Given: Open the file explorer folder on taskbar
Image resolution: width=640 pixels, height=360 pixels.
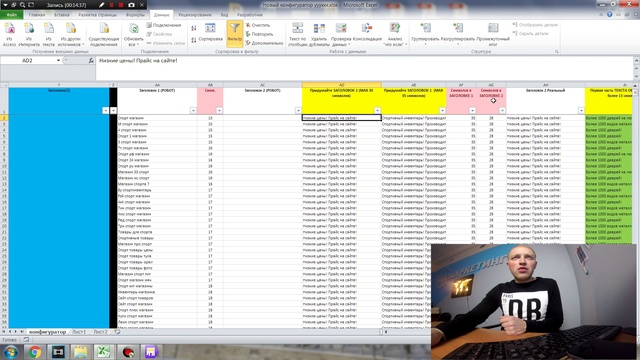Looking at the screenshot, I should (x=80, y=352).
